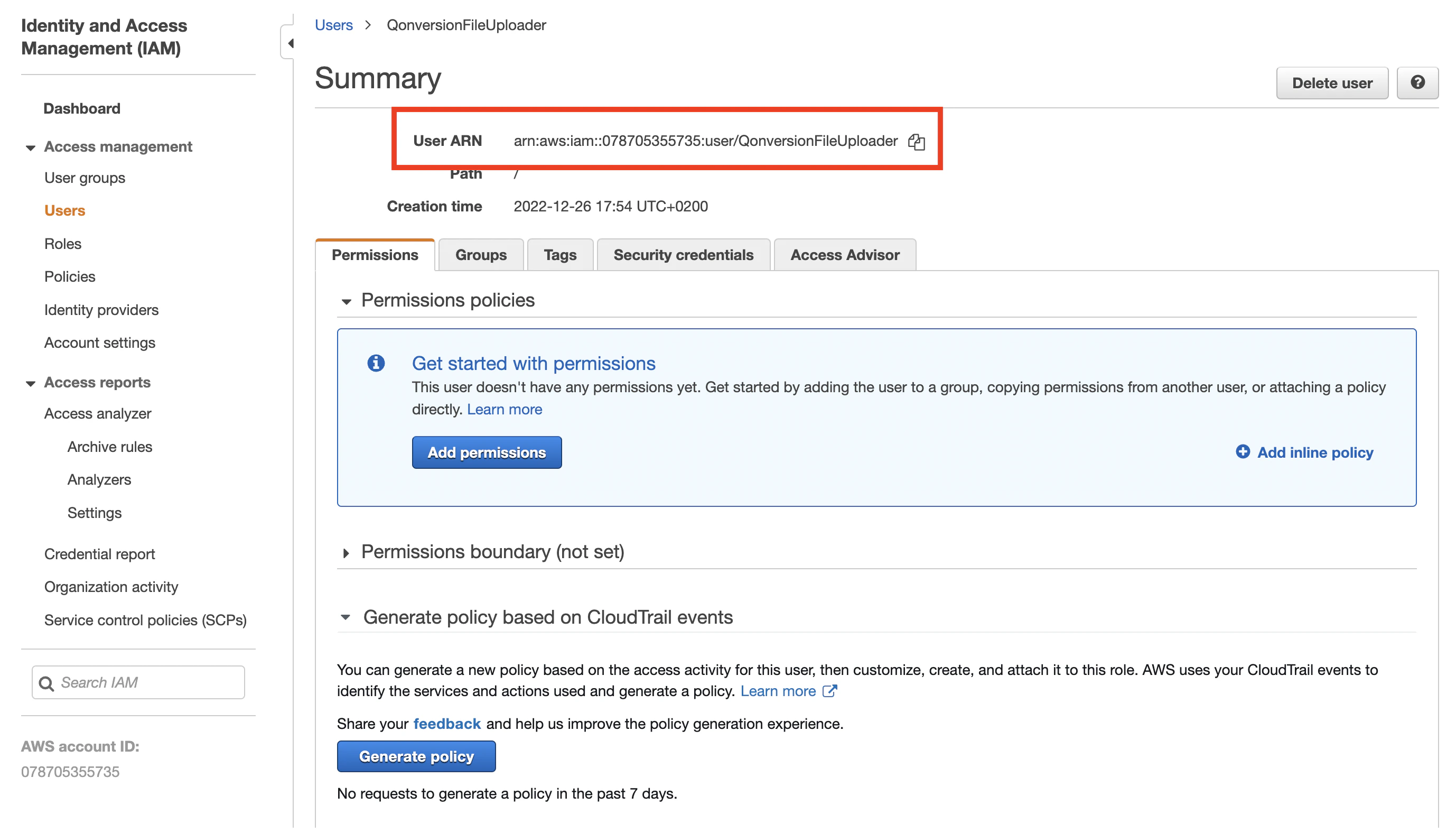The height and width of the screenshot is (833, 1456).
Task: Click the plus icon beside Add inline policy
Action: click(x=1242, y=452)
